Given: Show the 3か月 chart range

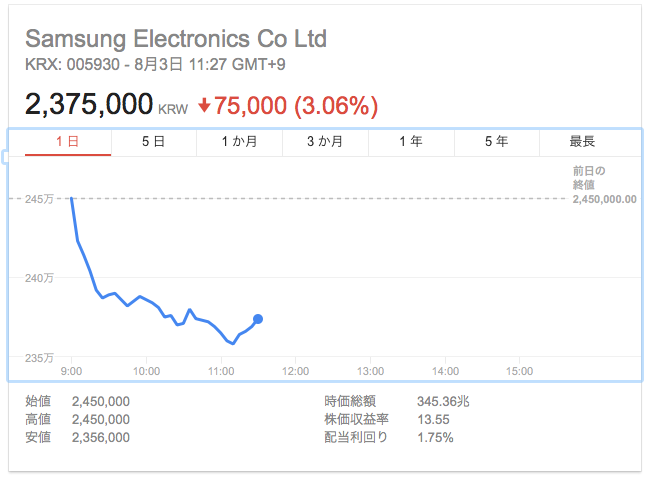Looking at the screenshot, I should pos(325,142).
